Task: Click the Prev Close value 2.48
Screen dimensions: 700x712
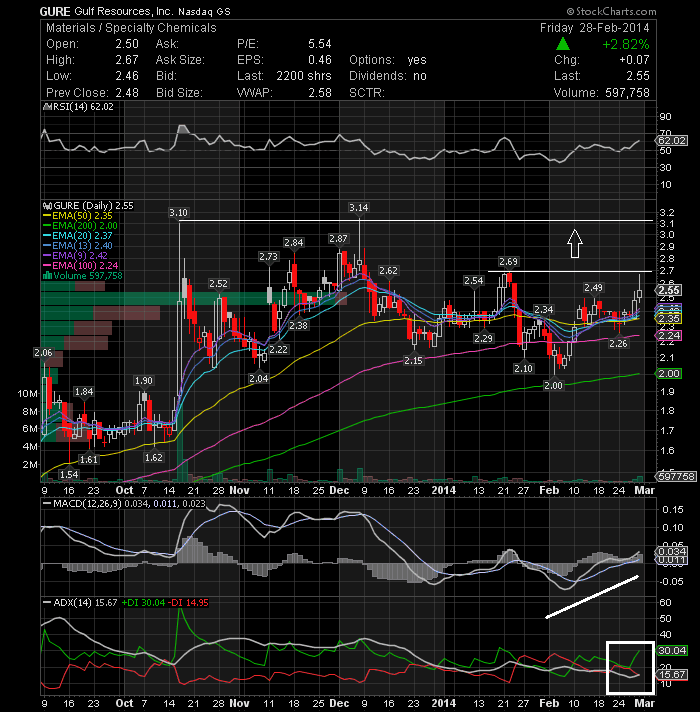Action: coord(127,93)
